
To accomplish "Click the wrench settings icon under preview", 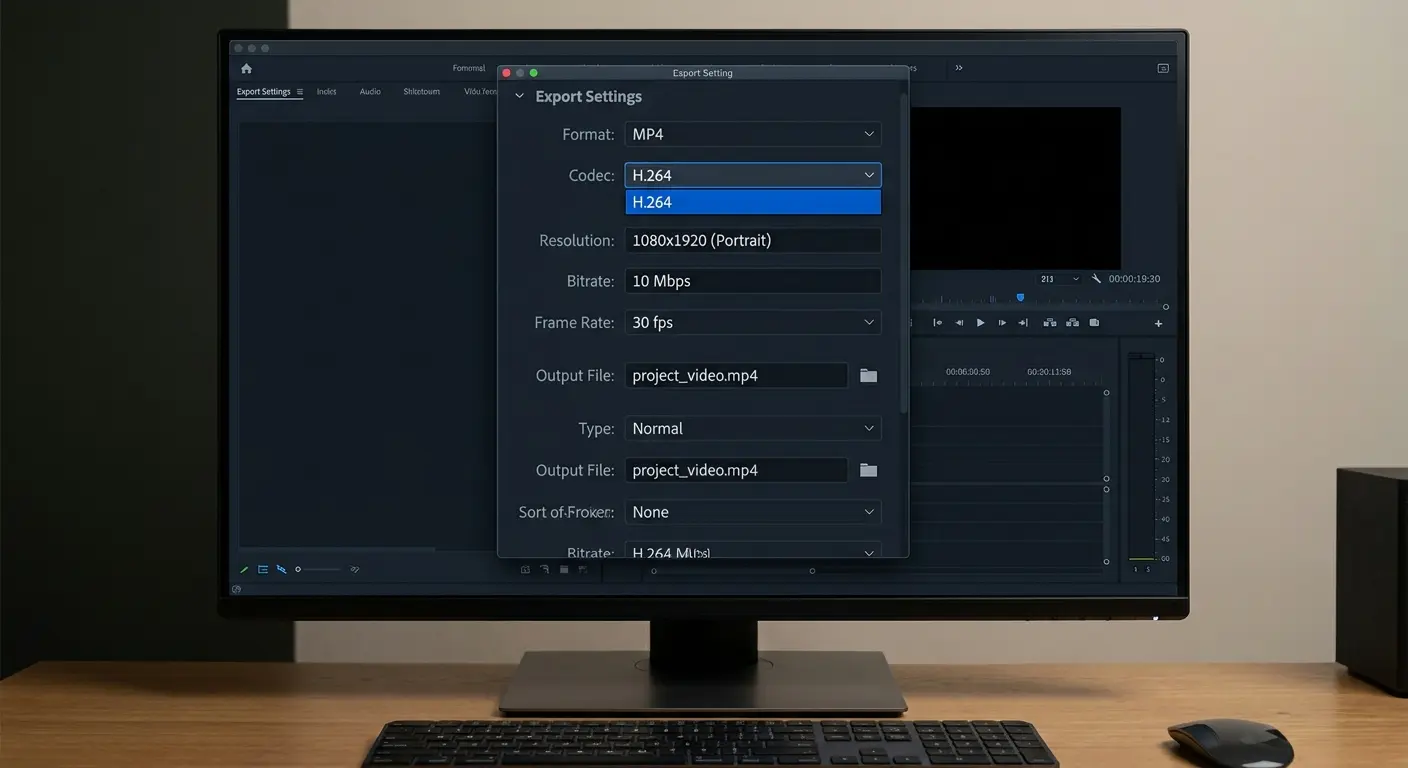I will pos(1096,279).
